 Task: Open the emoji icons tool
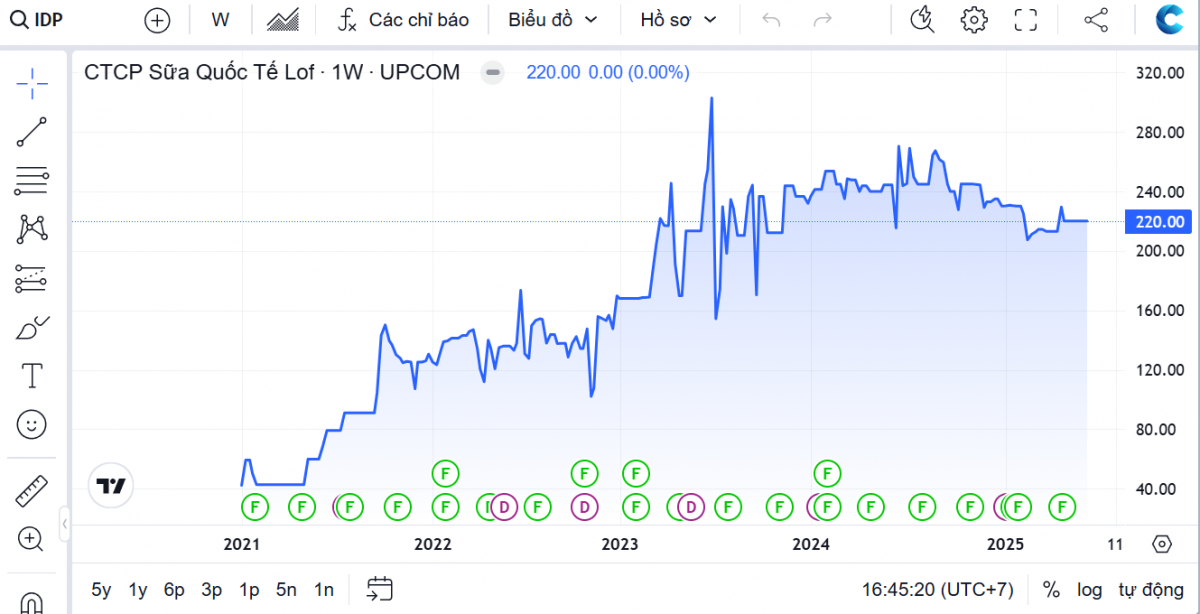(32, 425)
